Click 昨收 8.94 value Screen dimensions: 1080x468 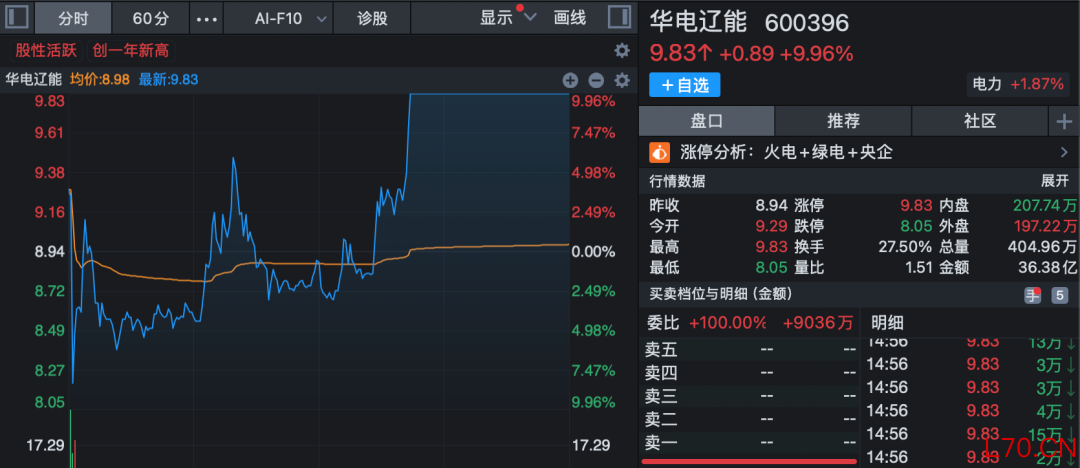[x=771, y=205]
